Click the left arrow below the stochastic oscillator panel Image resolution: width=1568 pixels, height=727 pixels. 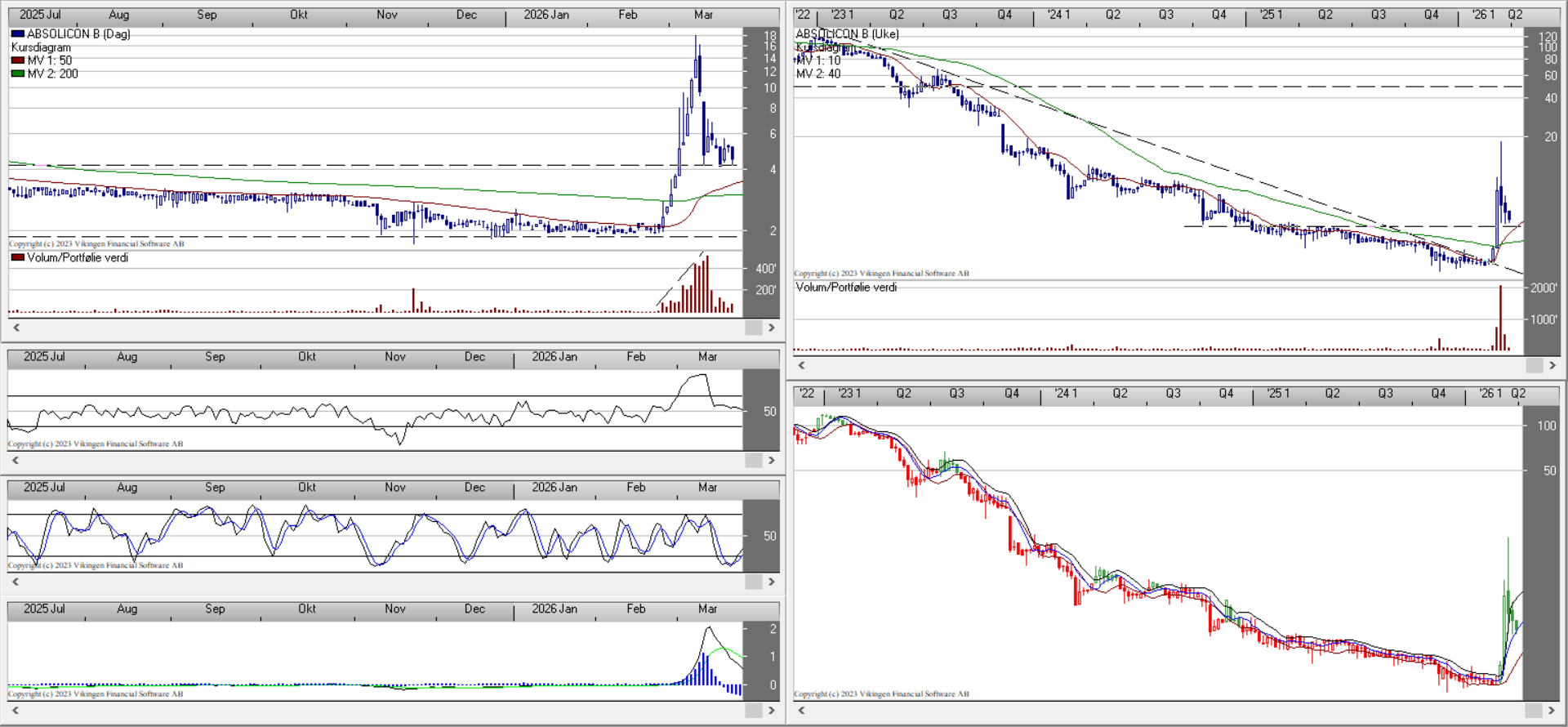click(x=16, y=582)
